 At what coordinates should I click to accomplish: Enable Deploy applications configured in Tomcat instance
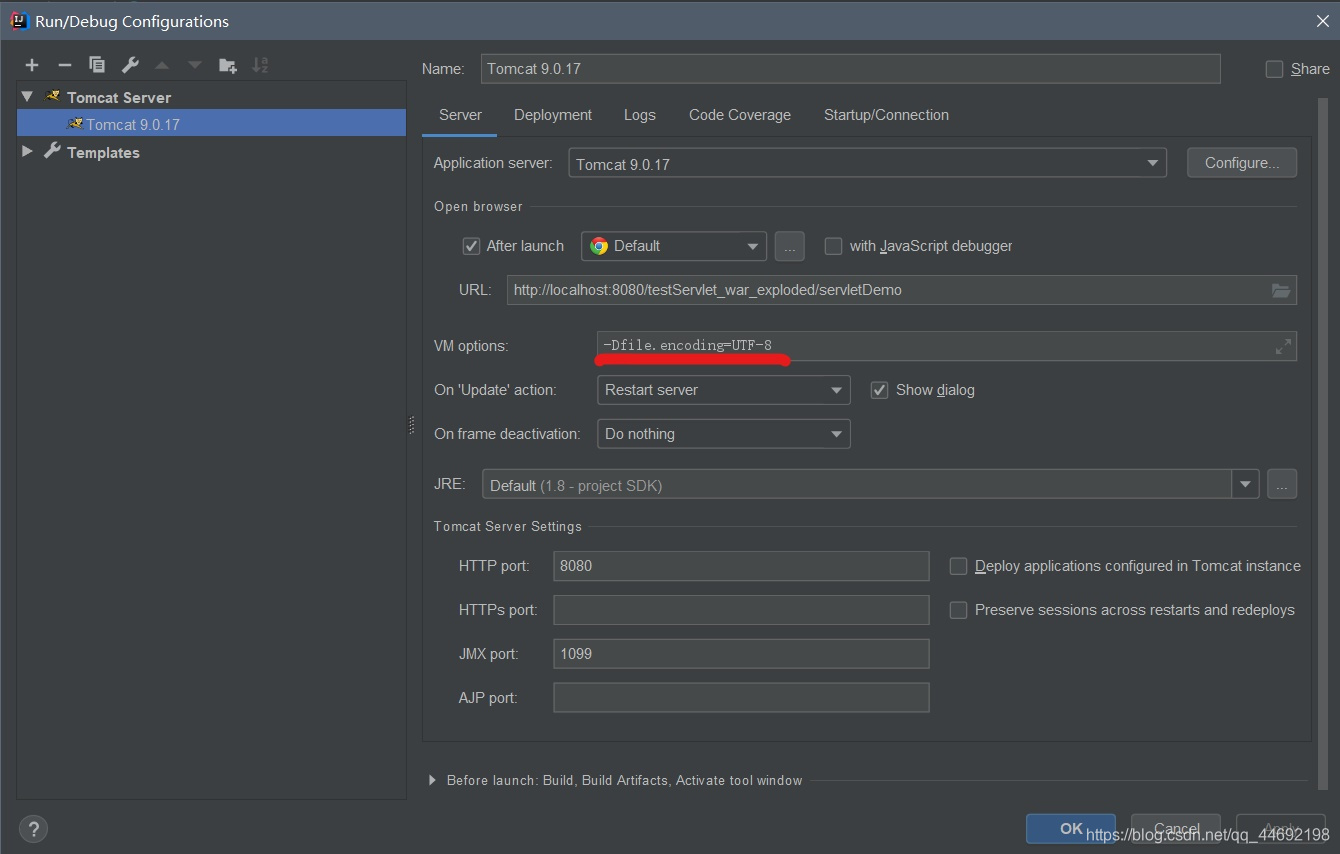coord(958,566)
